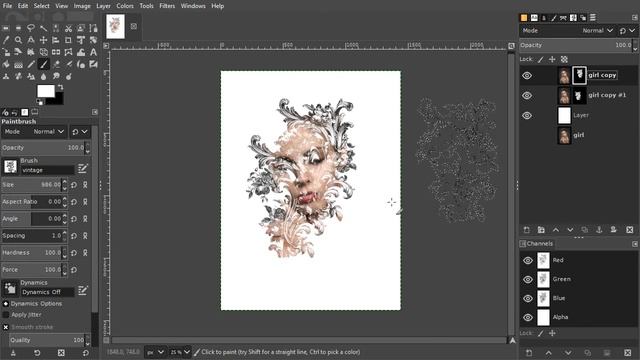This screenshot has height=360, width=640.
Task: Swap foreground and background colors
Action: tap(60, 87)
